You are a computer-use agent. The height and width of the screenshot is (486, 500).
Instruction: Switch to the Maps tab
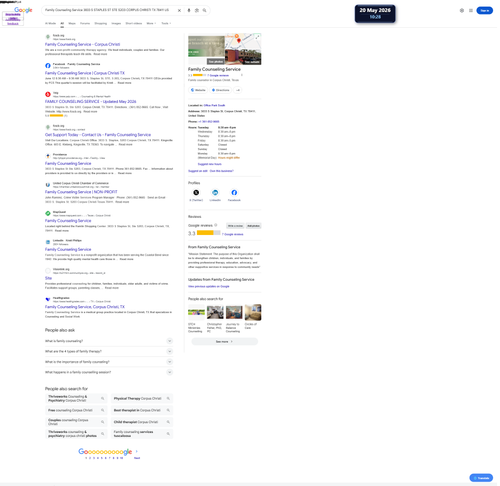click(72, 23)
